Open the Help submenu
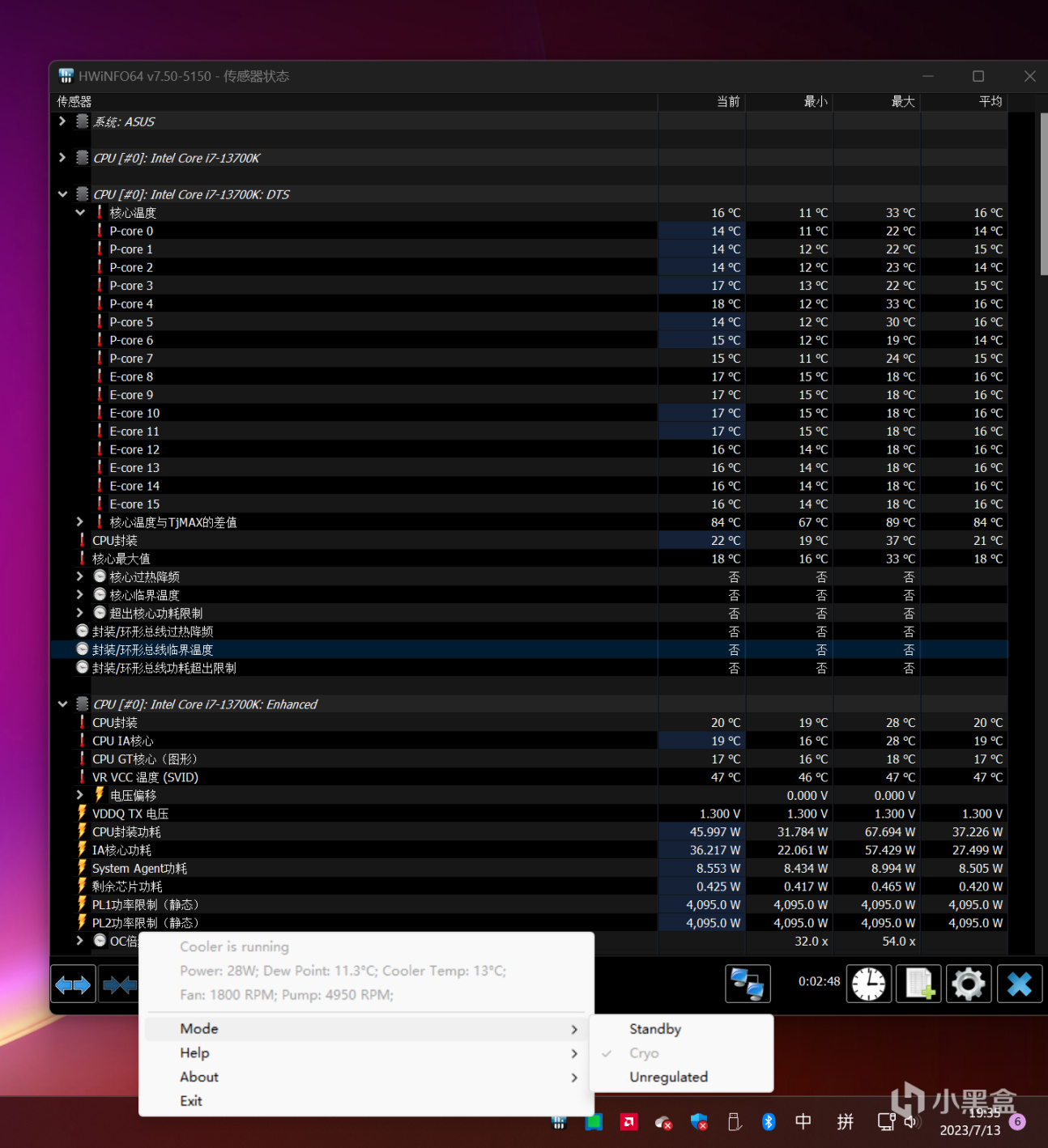The height and width of the screenshot is (1148, 1048). pos(367,1053)
